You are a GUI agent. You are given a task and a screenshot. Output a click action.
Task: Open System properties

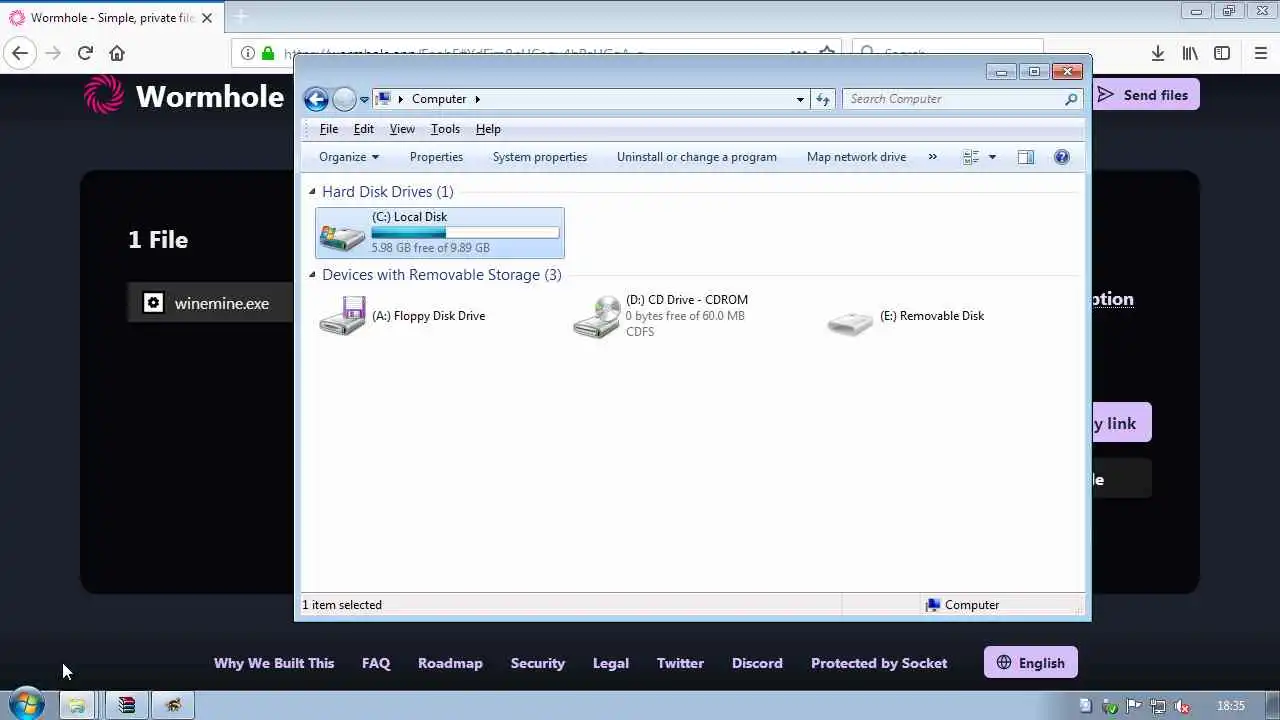[540, 157]
